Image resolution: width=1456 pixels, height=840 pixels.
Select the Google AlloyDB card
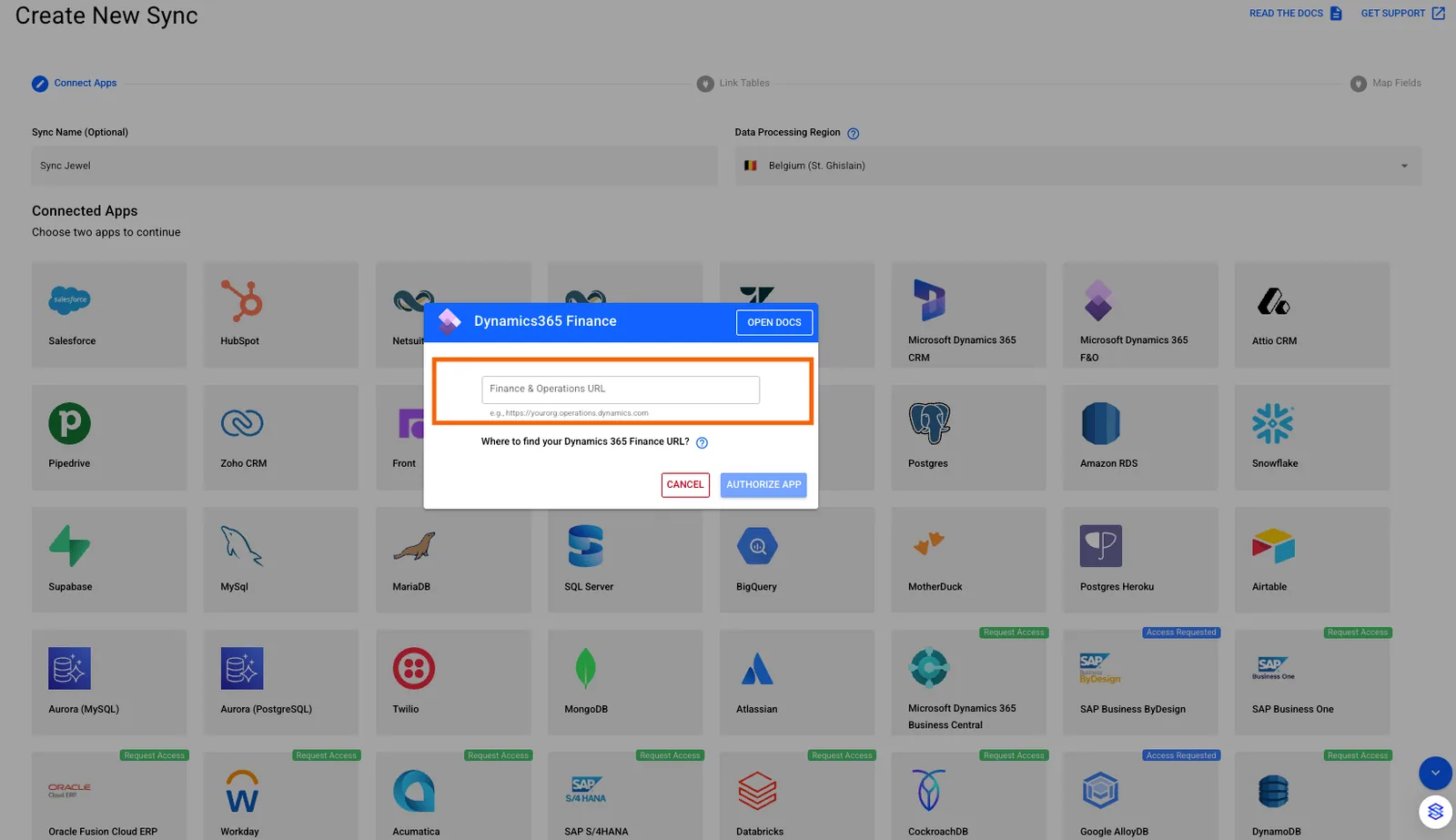pos(1140,796)
